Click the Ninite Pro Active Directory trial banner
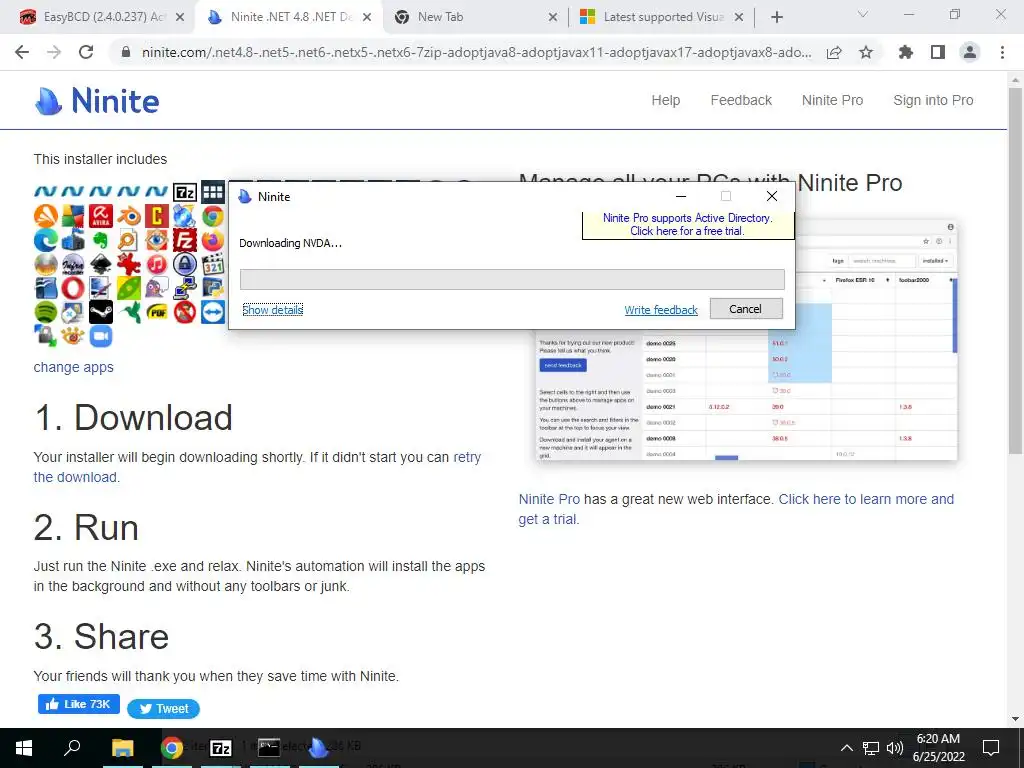 [687, 225]
